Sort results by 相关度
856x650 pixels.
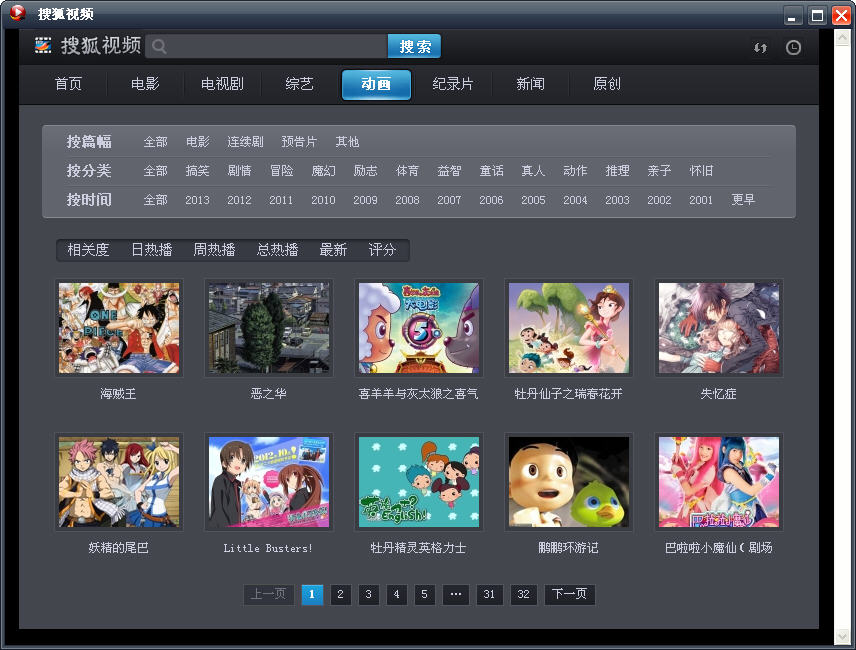(88, 250)
